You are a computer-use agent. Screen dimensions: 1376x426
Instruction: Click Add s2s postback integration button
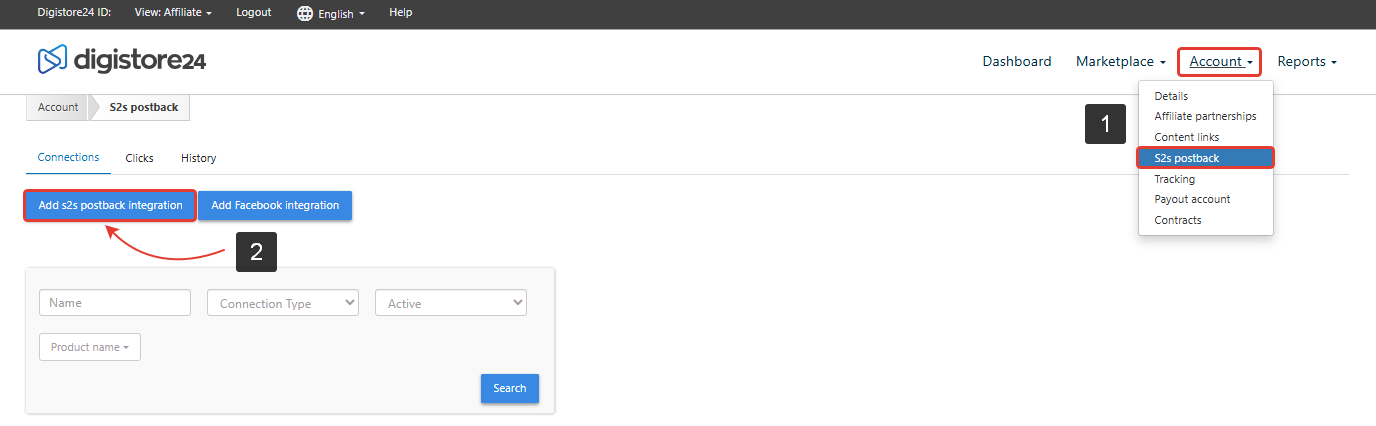tap(110, 205)
